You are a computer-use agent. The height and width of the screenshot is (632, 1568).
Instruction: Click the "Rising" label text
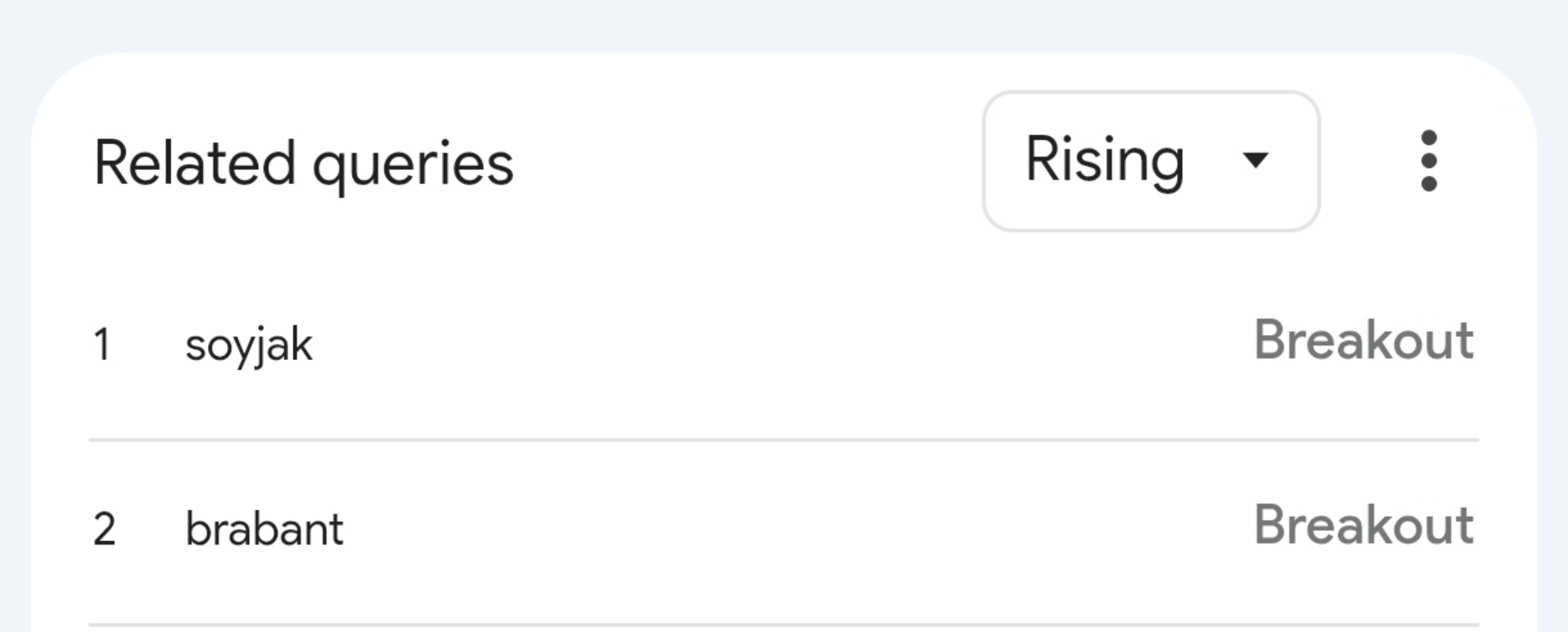pyautogui.click(x=1104, y=161)
